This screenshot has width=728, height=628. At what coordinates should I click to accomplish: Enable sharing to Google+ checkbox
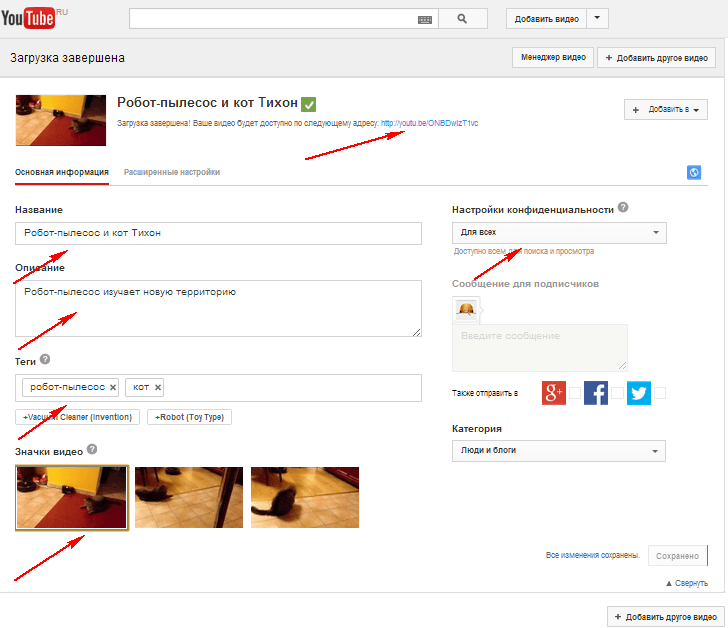coord(575,393)
